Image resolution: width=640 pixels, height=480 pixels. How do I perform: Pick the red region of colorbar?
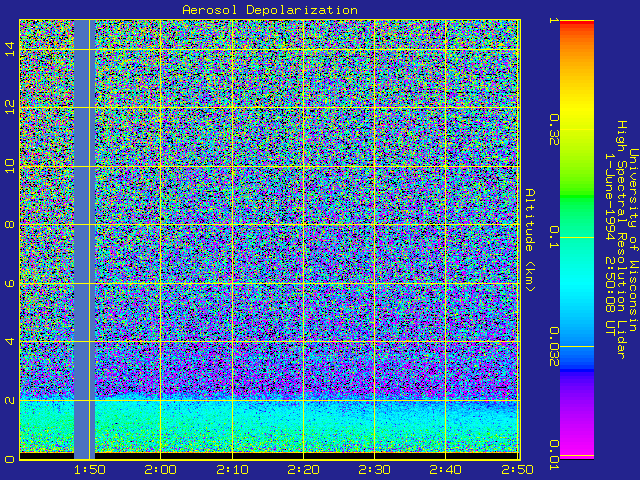pyautogui.click(x=577, y=25)
